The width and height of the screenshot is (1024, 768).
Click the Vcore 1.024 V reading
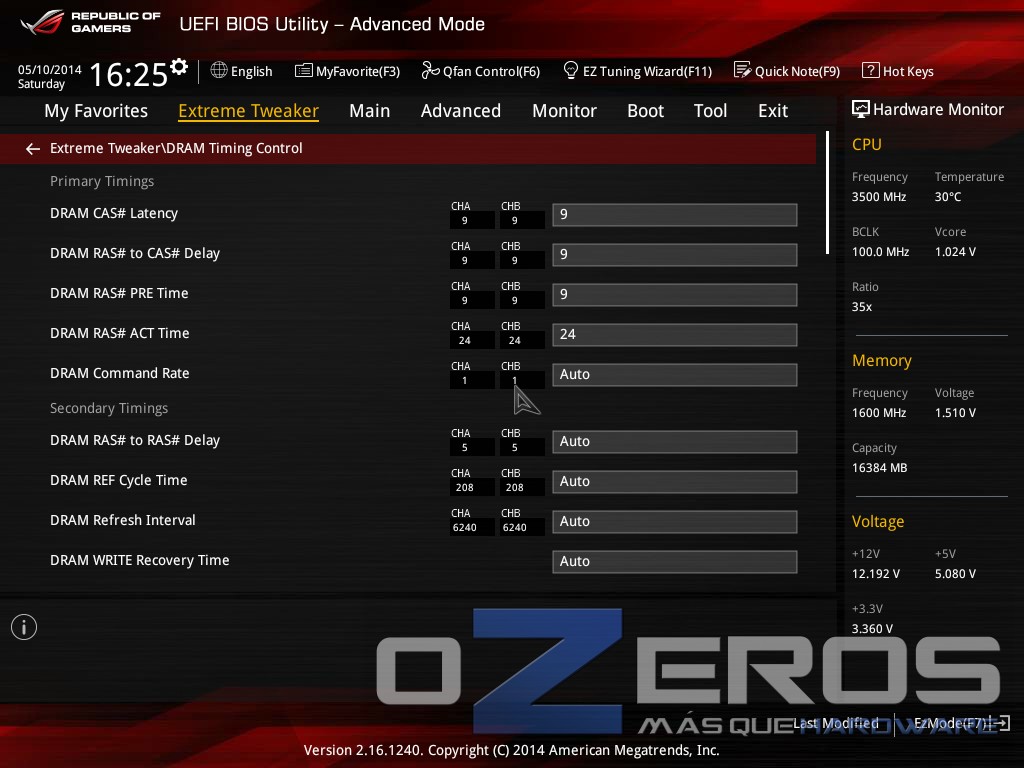(x=955, y=251)
